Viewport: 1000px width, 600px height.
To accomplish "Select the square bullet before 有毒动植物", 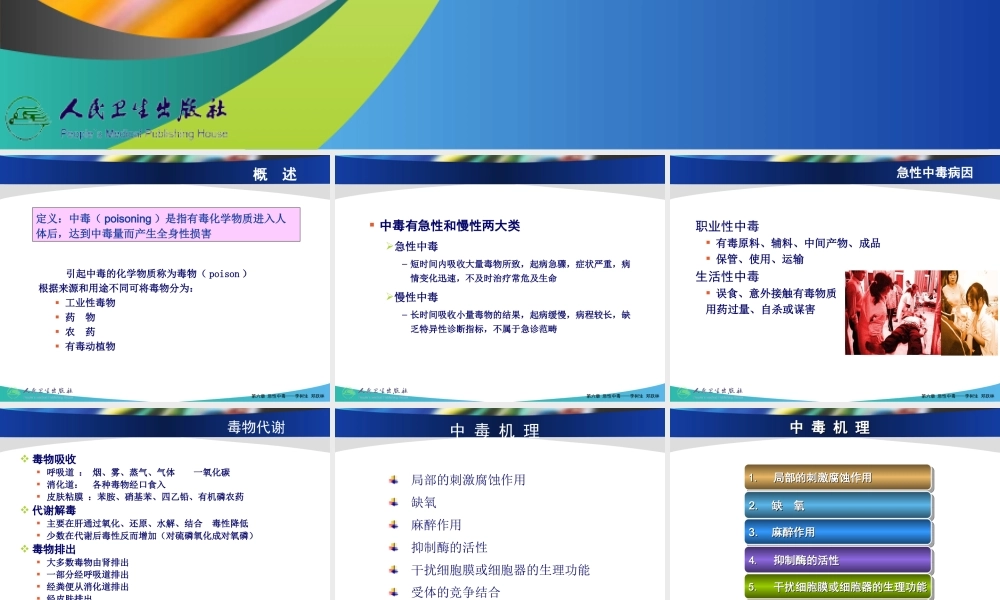I will (x=57, y=347).
